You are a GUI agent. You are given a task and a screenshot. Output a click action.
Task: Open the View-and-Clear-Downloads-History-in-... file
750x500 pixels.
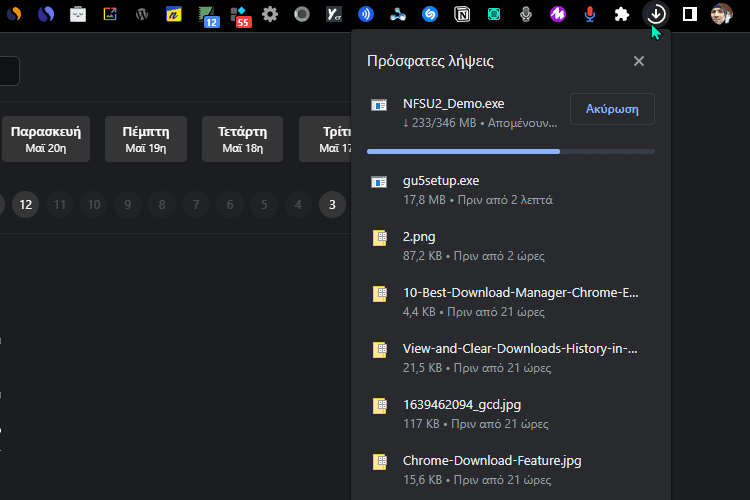pyautogui.click(x=510, y=358)
